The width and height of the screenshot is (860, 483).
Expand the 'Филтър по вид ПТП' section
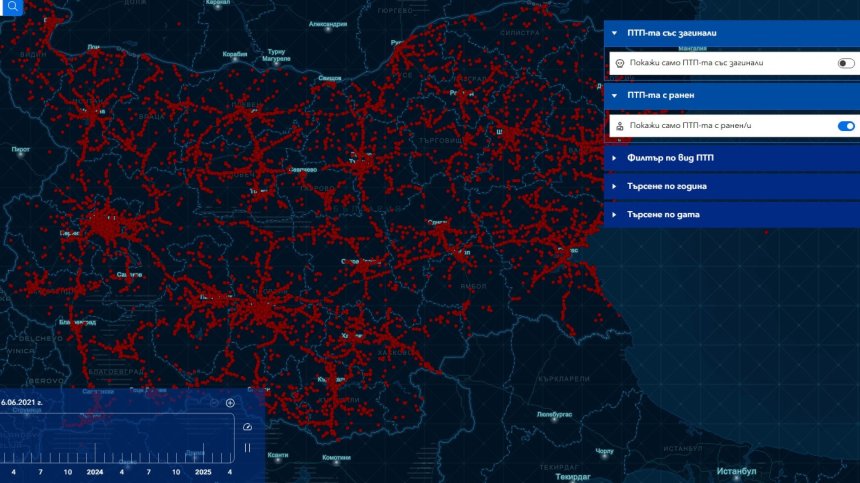[616, 158]
